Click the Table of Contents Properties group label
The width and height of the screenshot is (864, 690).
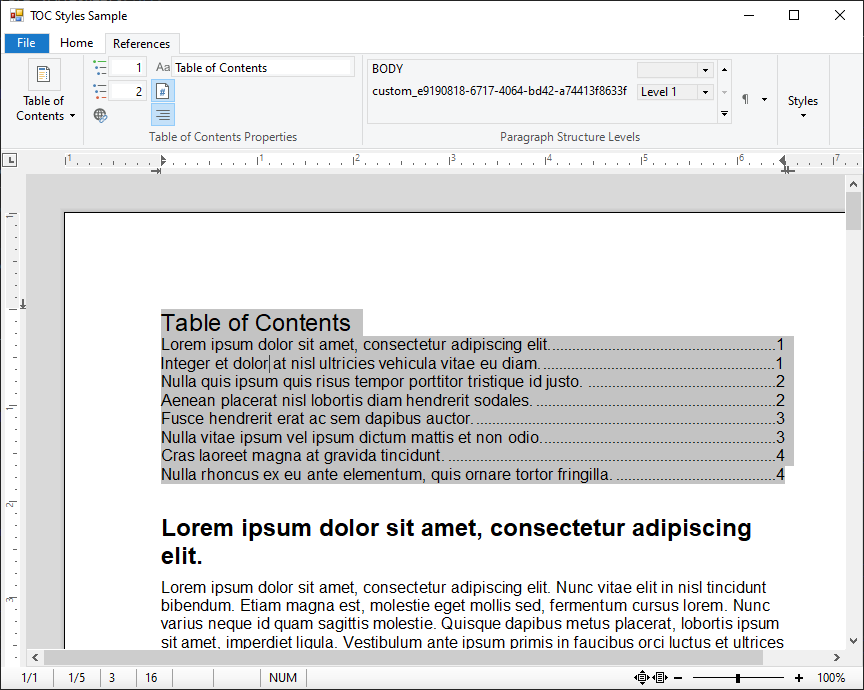(x=223, y=137)
